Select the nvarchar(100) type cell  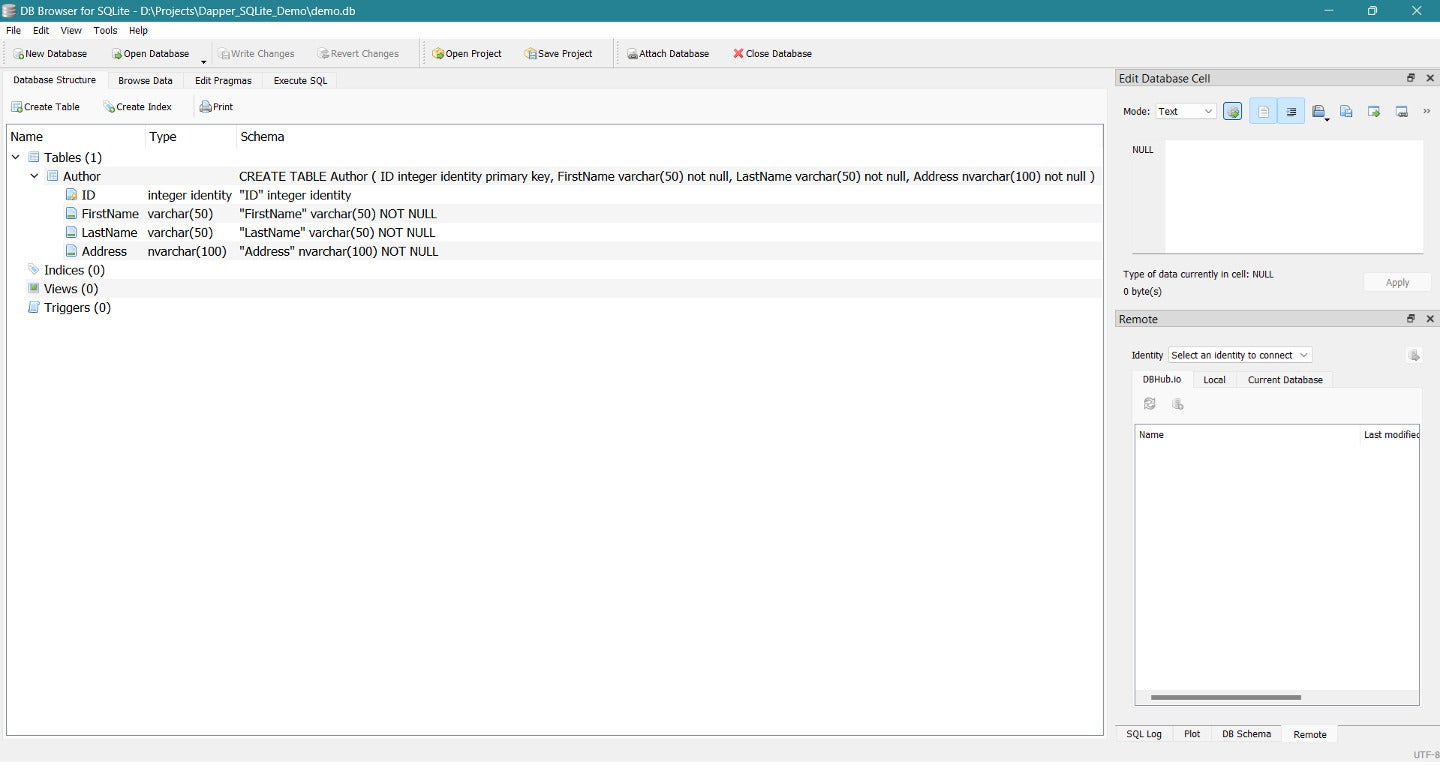pos(187,252)
